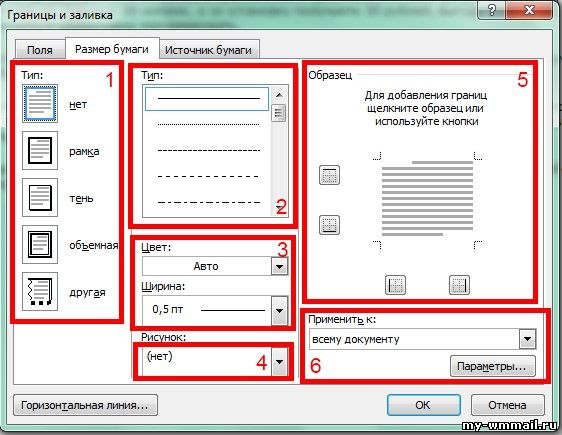Viewport: 562px width, 435px height.
Task: Select the dash-dot line style
Action: point(208,202)
